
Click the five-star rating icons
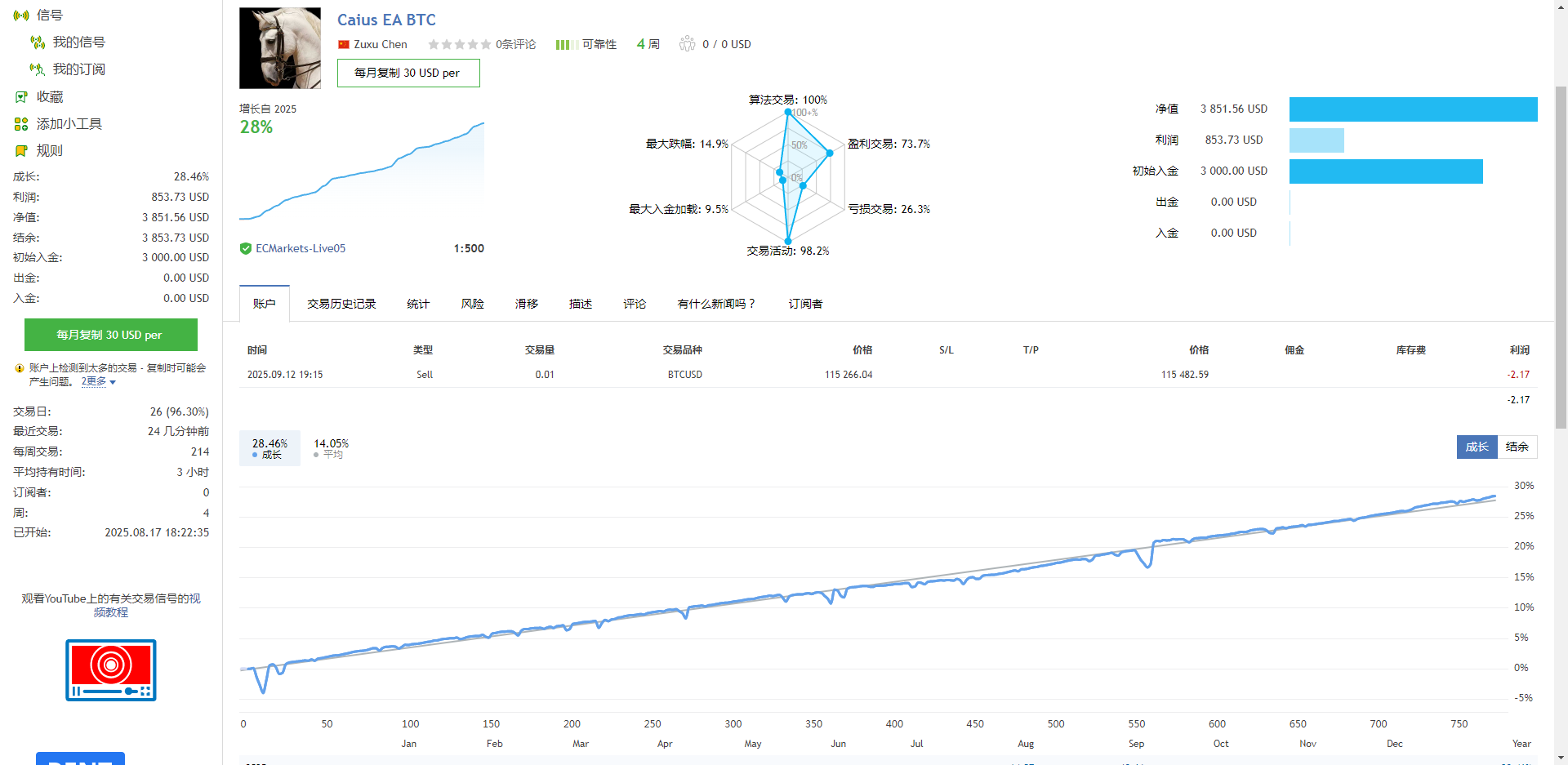point(460,45)
